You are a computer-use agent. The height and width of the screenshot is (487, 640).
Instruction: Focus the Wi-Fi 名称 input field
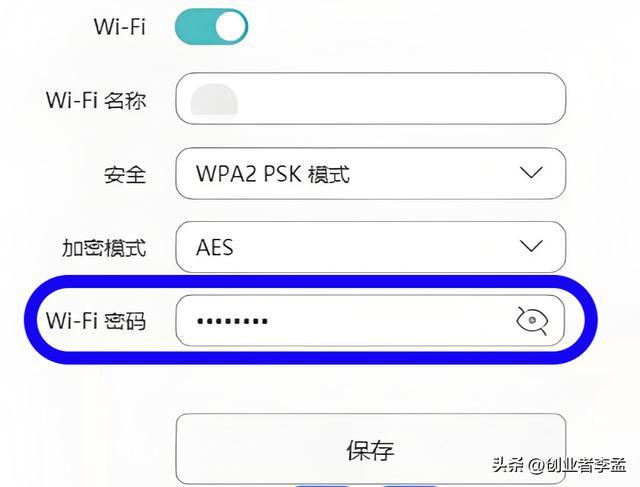371,98
